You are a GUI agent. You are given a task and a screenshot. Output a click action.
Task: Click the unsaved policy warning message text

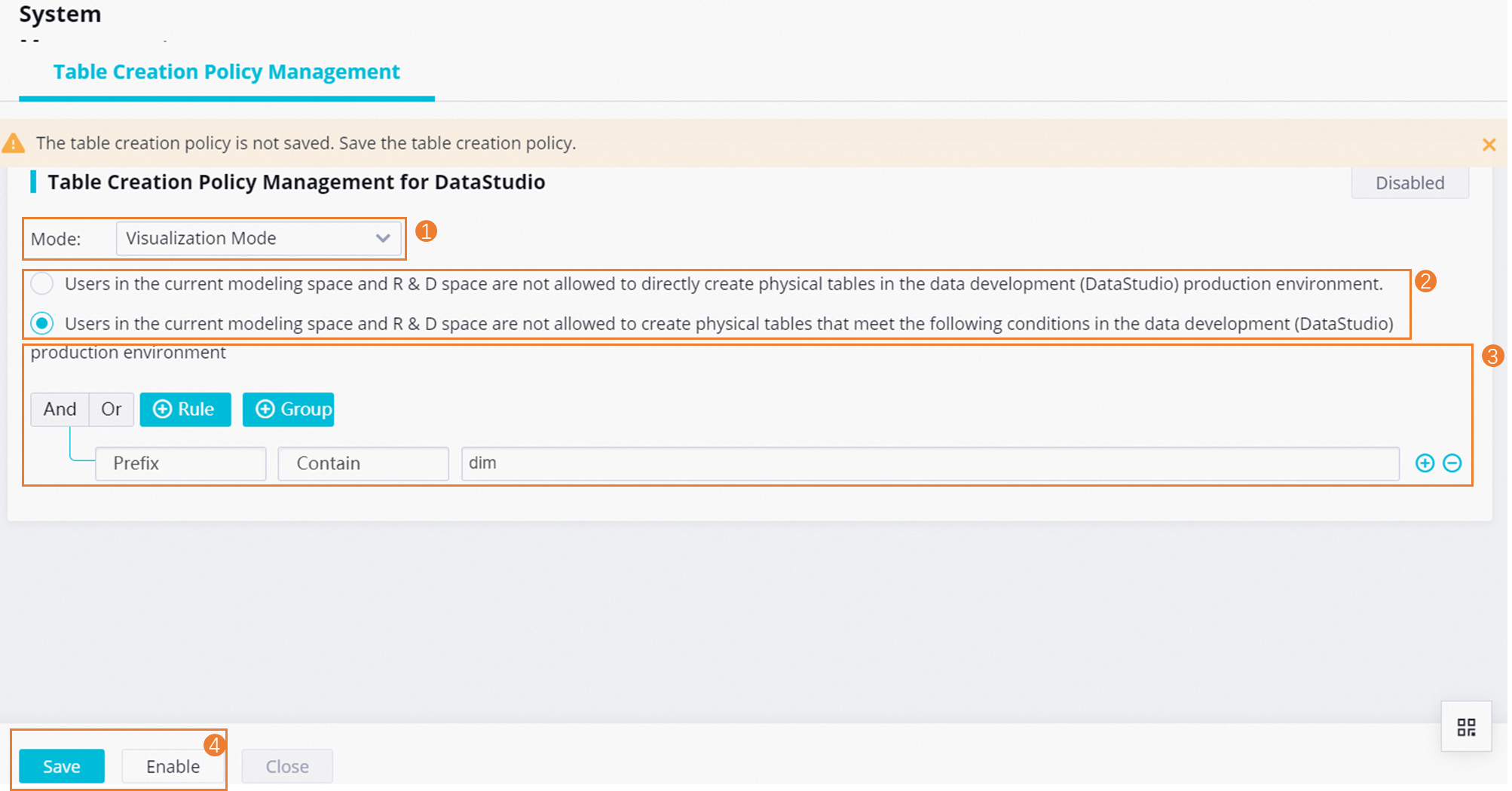pos(306,143)
